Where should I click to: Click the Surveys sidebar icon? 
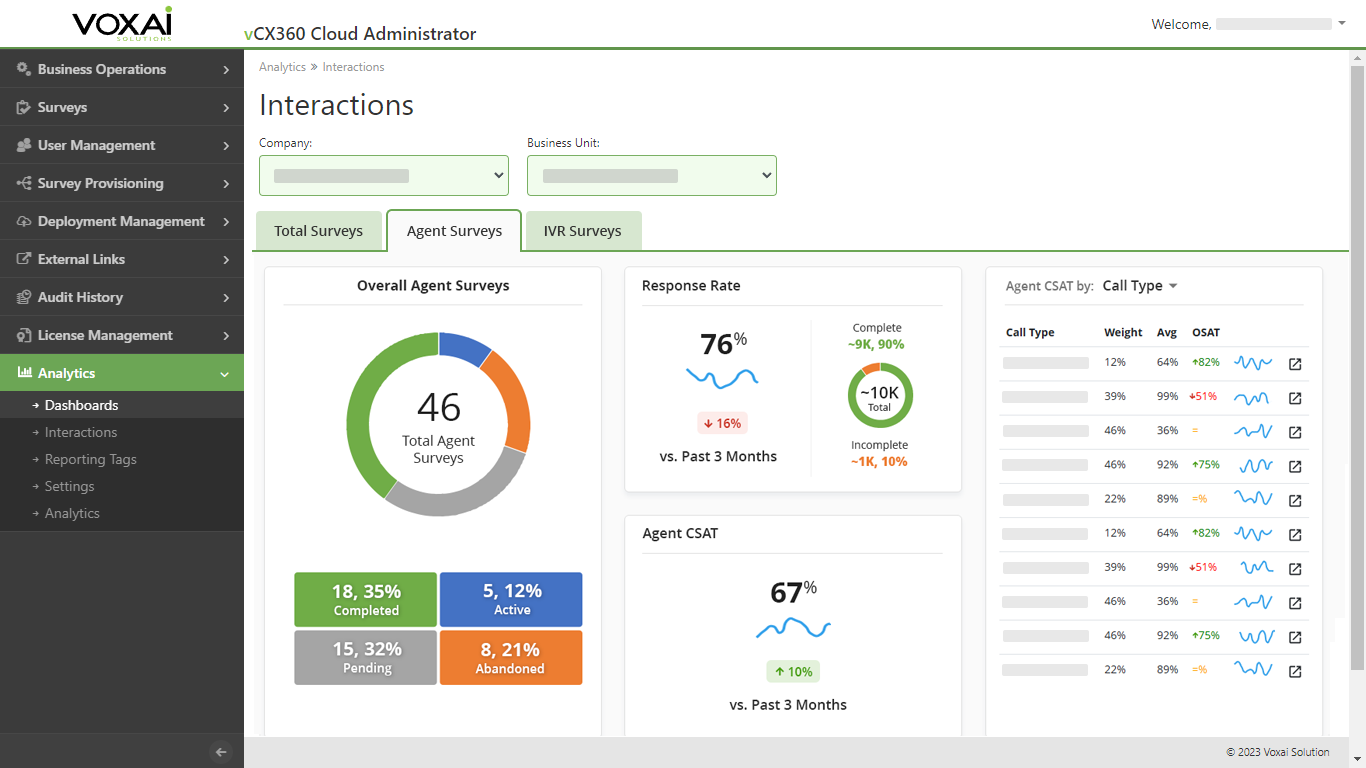point(24,107)
